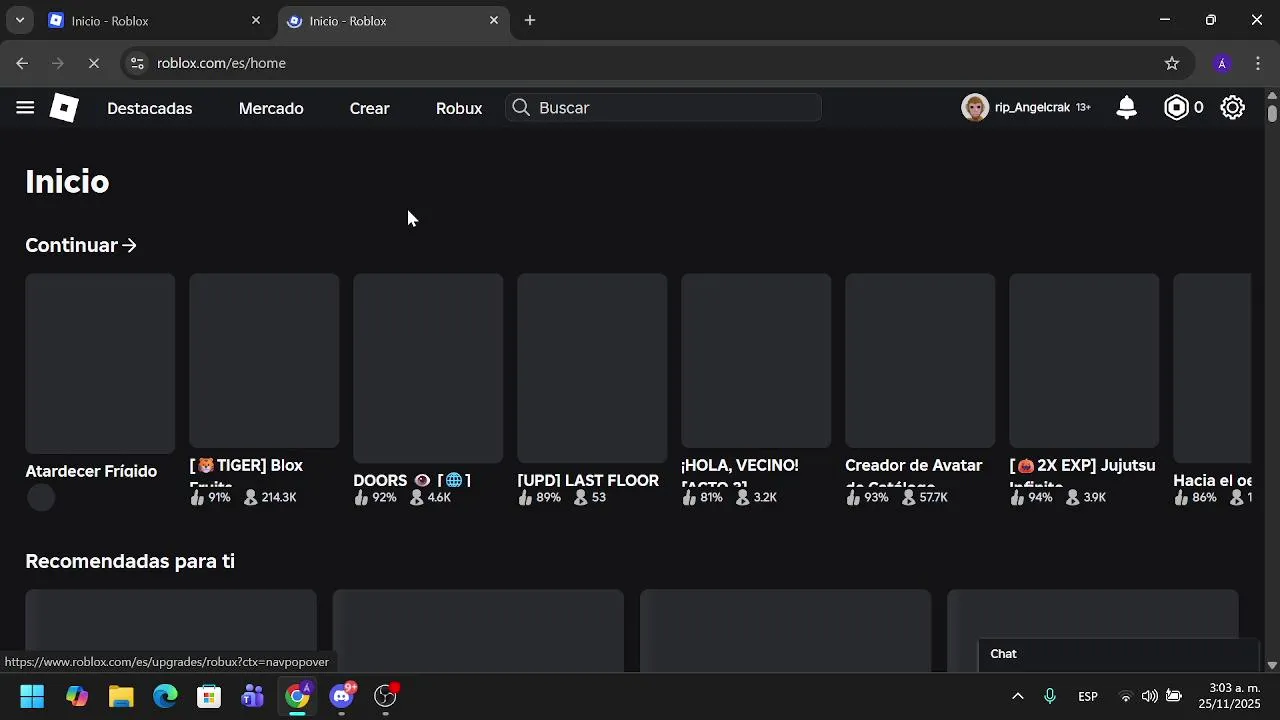The width and height of the screenshot is (1280, 720).
Task: Open the TIGER Blox Fruits thumbnail
Action: coord(264,361)
